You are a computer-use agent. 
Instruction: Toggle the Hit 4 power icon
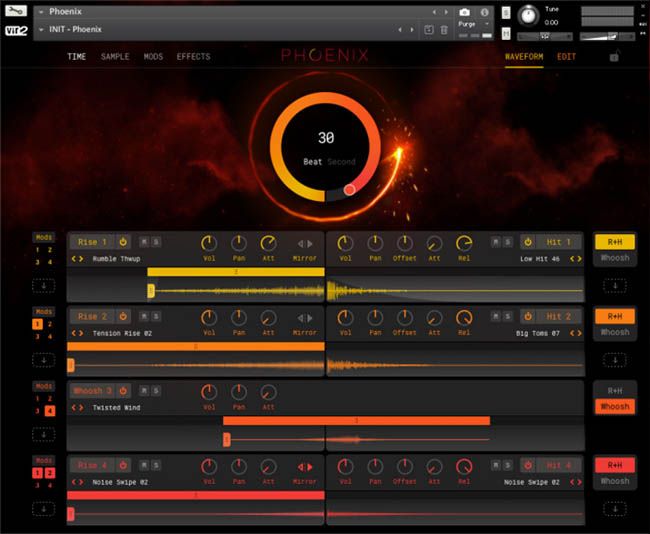528,465
